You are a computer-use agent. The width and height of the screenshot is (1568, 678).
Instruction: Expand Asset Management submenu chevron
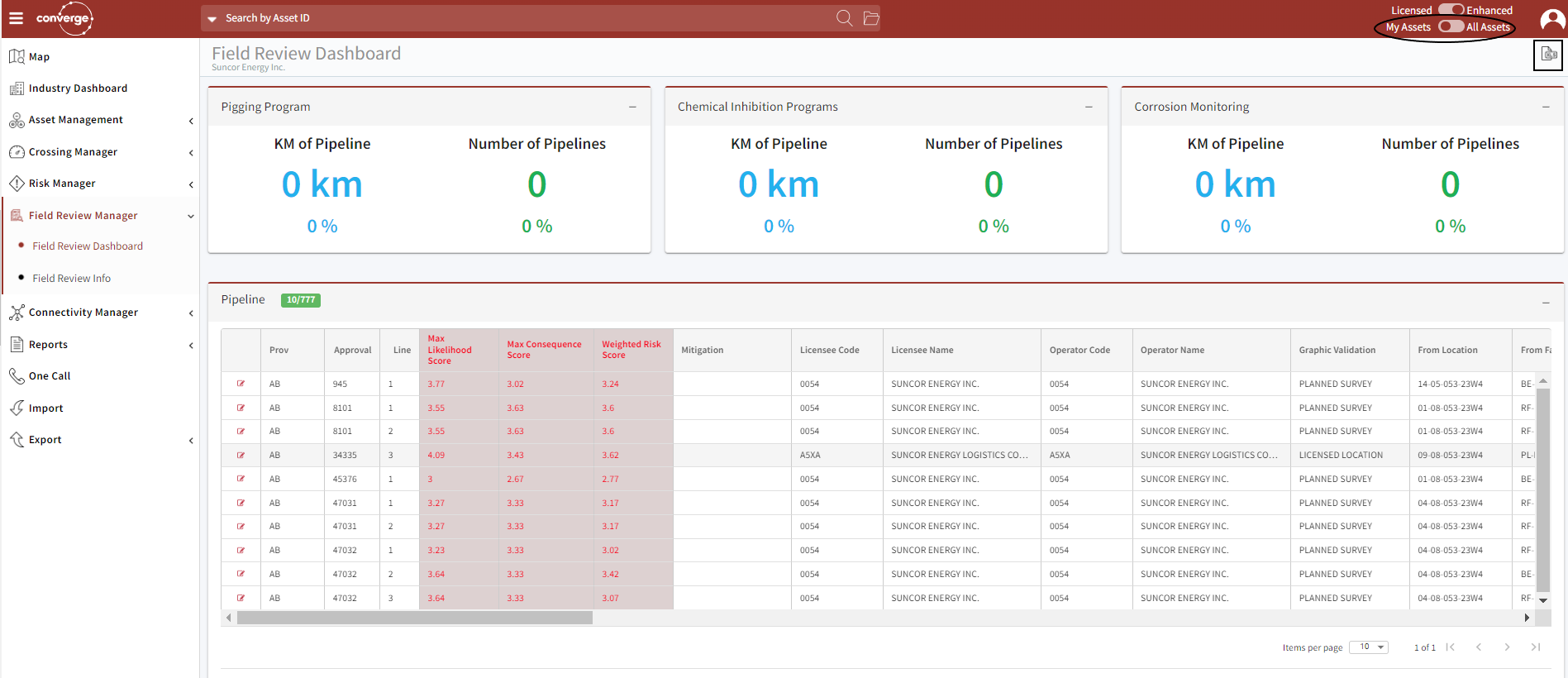191,121
